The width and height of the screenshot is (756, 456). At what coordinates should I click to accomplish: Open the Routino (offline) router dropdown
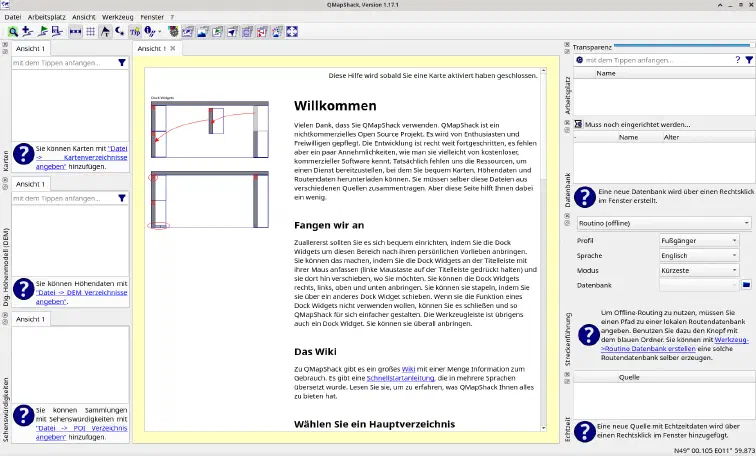(x=664, y=223)
